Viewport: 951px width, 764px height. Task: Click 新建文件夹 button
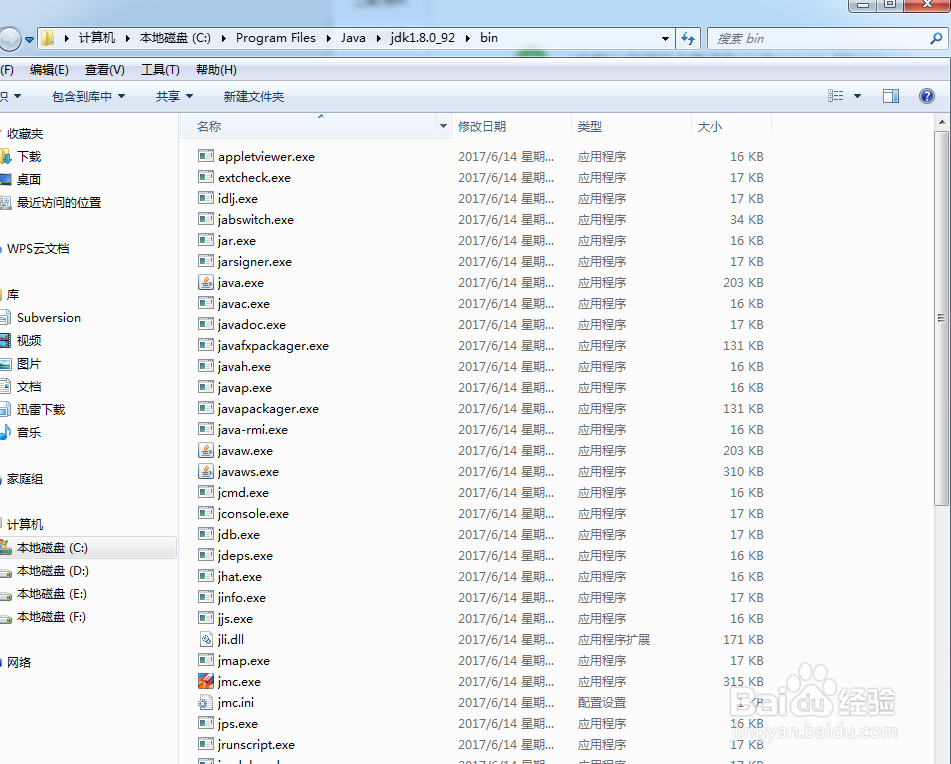[254, 96]
